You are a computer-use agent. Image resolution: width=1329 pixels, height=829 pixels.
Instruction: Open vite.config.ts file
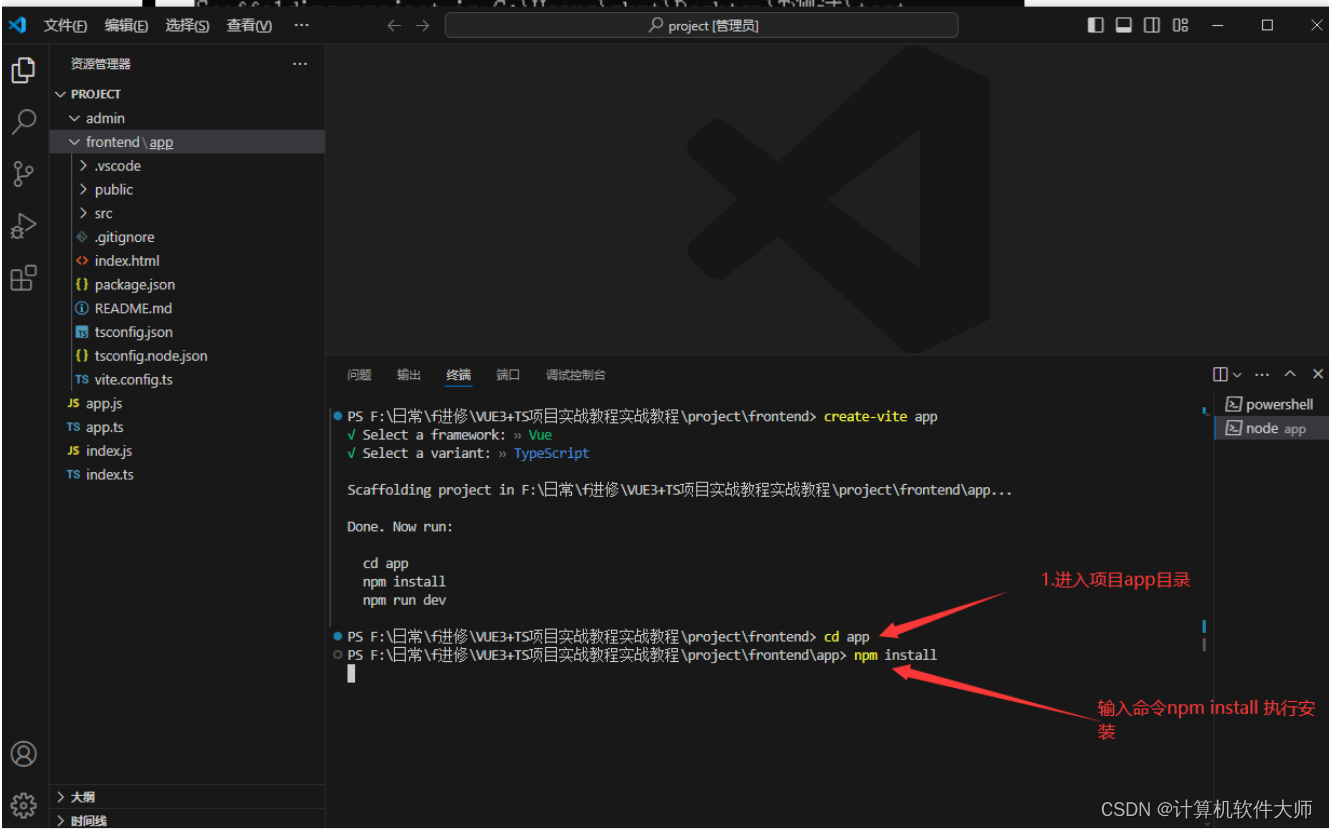[187, 380]
